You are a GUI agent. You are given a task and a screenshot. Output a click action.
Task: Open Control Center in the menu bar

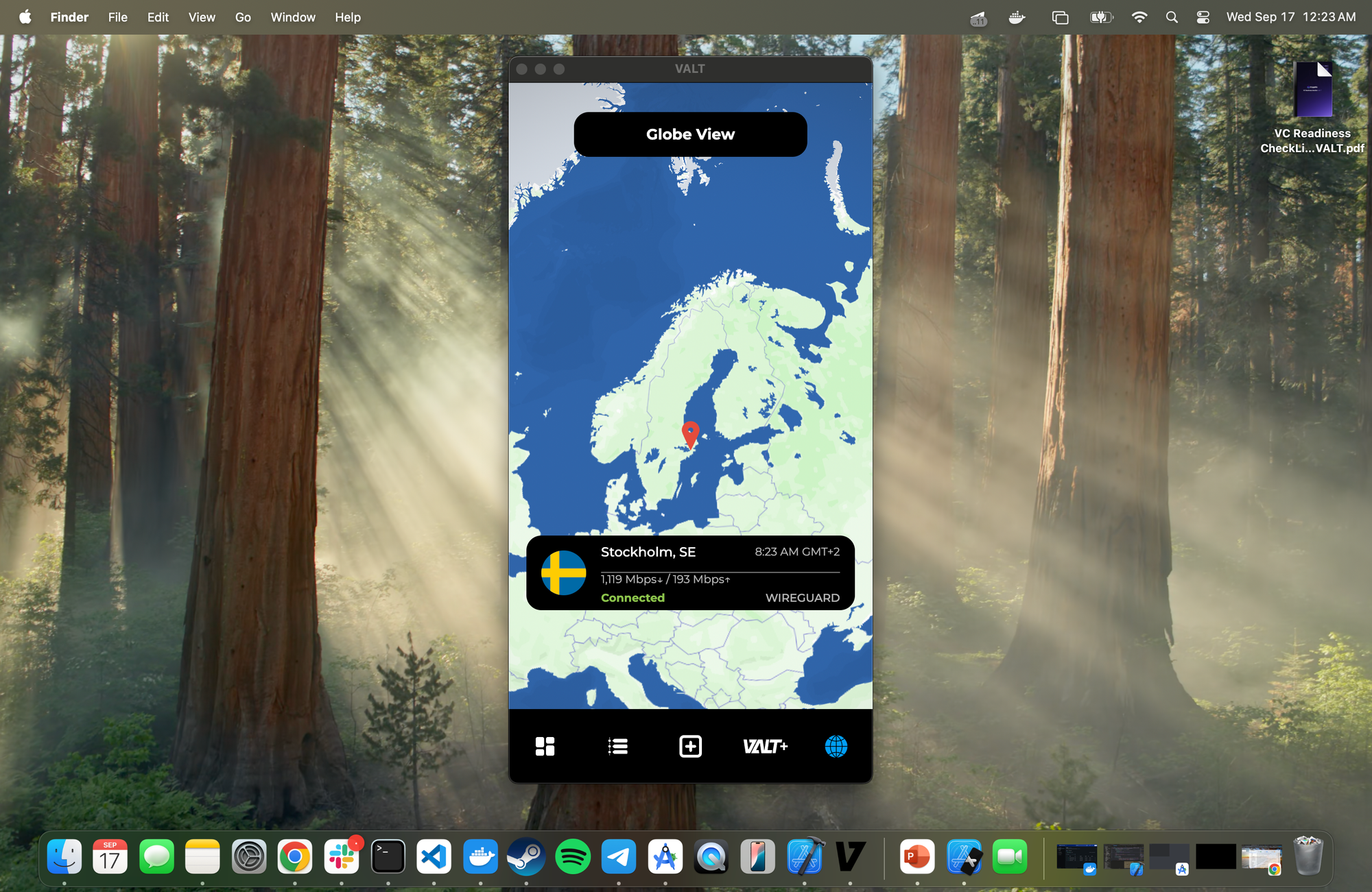(1203, 17)
